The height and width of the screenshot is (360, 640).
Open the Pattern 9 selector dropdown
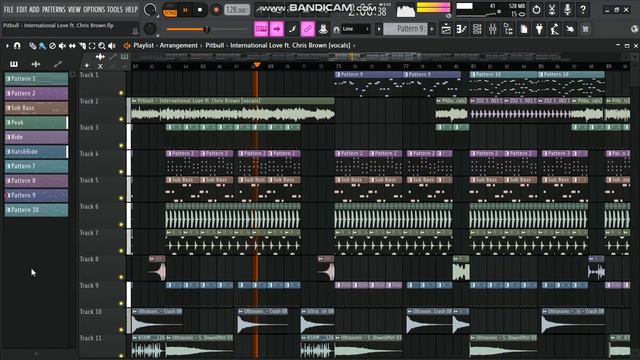405,29
